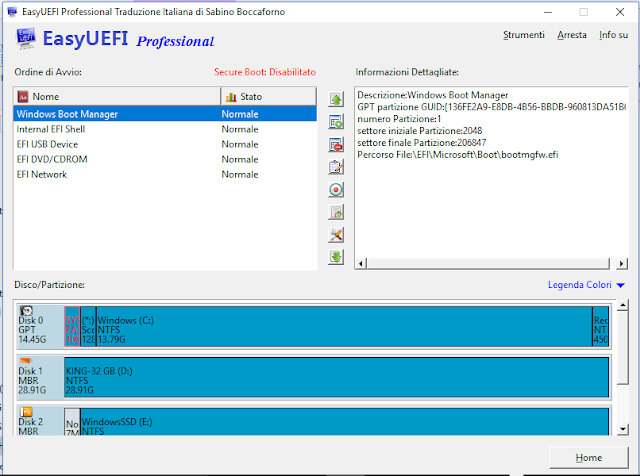This screenshot has width=640, height=476.
Task: Open the Arresta menu
Action: (x=572, y=35)
